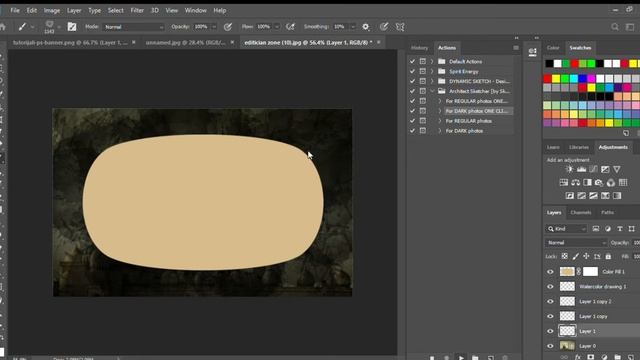Open the layer Kind filter dropdown
Image resolution: width=640 pixels, height=360 pixels.
point(567,229)
